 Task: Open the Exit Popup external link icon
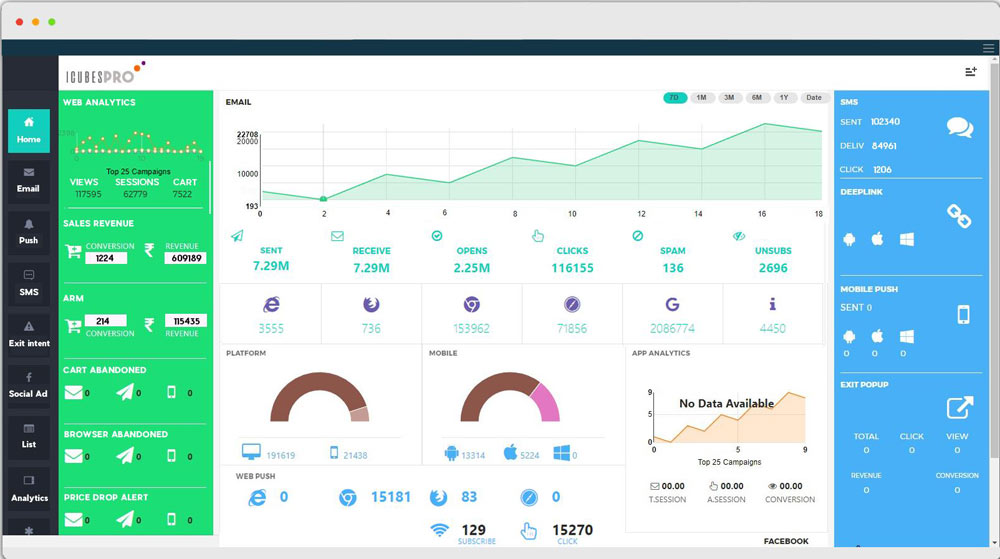click(x=959, y=407)
